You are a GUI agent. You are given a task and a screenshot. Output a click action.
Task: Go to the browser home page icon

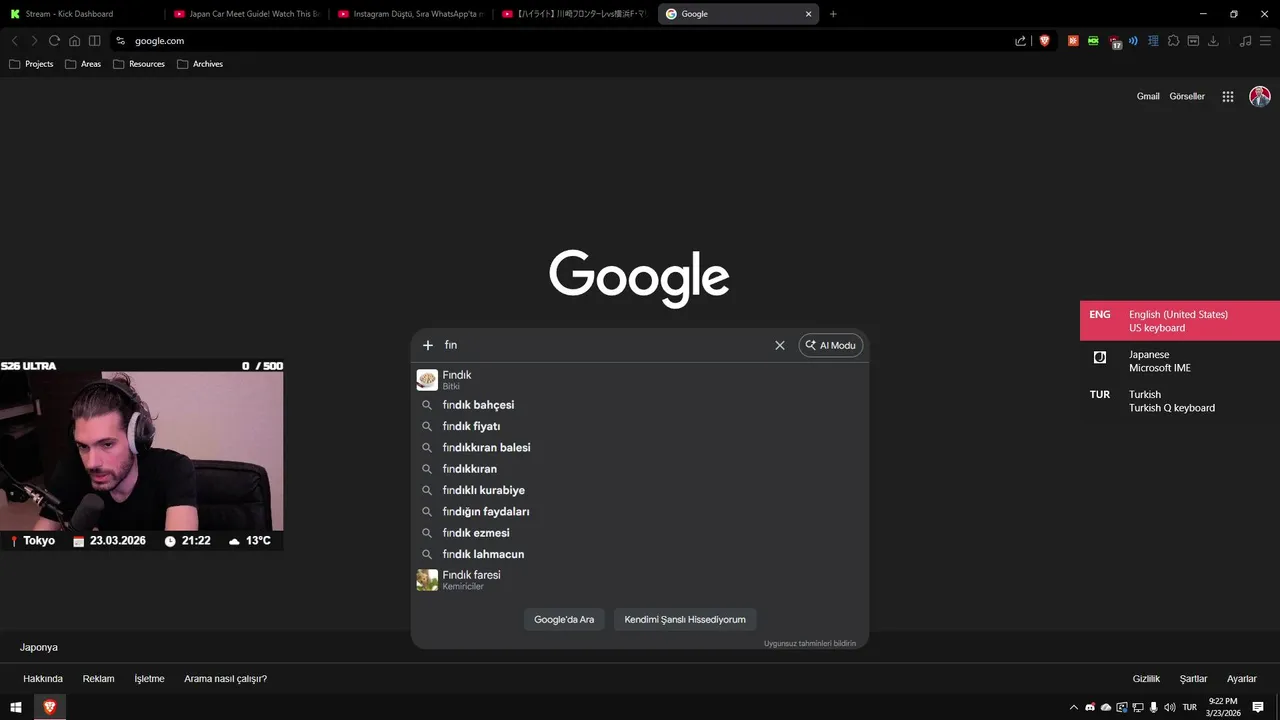74,41
